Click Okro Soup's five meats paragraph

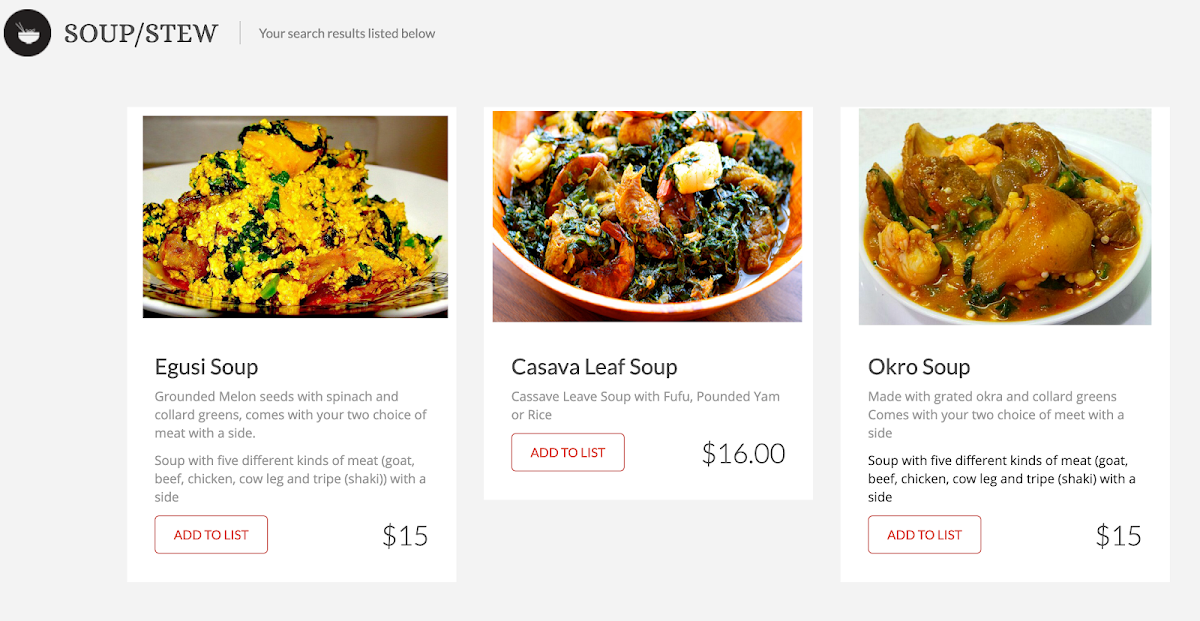(1001, 478)
